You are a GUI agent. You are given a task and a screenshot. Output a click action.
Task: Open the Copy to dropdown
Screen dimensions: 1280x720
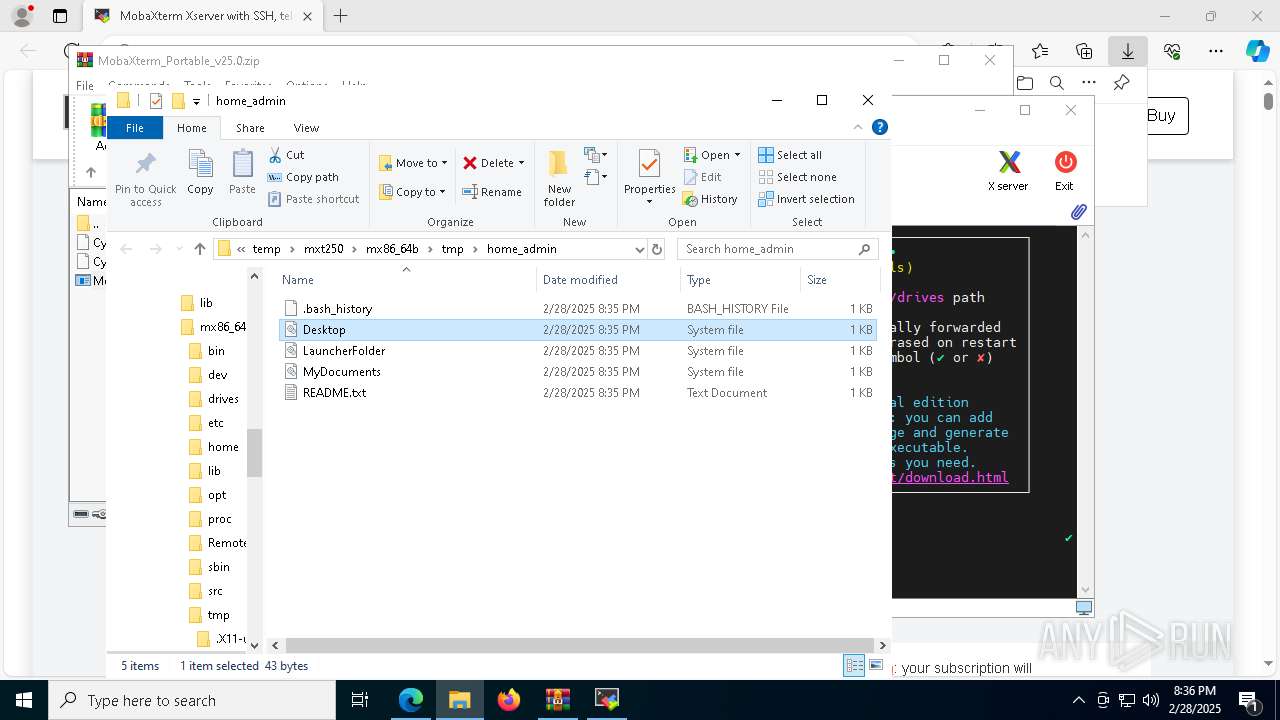point(413,192)
